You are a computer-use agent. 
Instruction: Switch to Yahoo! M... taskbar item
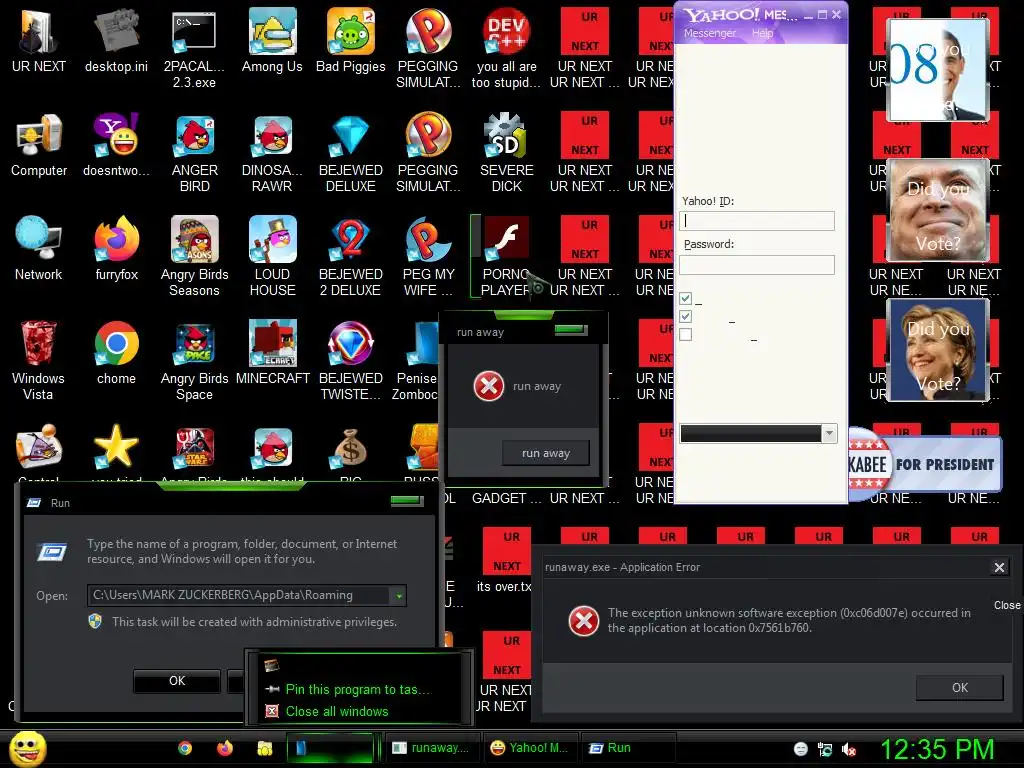tap(530, 748)
